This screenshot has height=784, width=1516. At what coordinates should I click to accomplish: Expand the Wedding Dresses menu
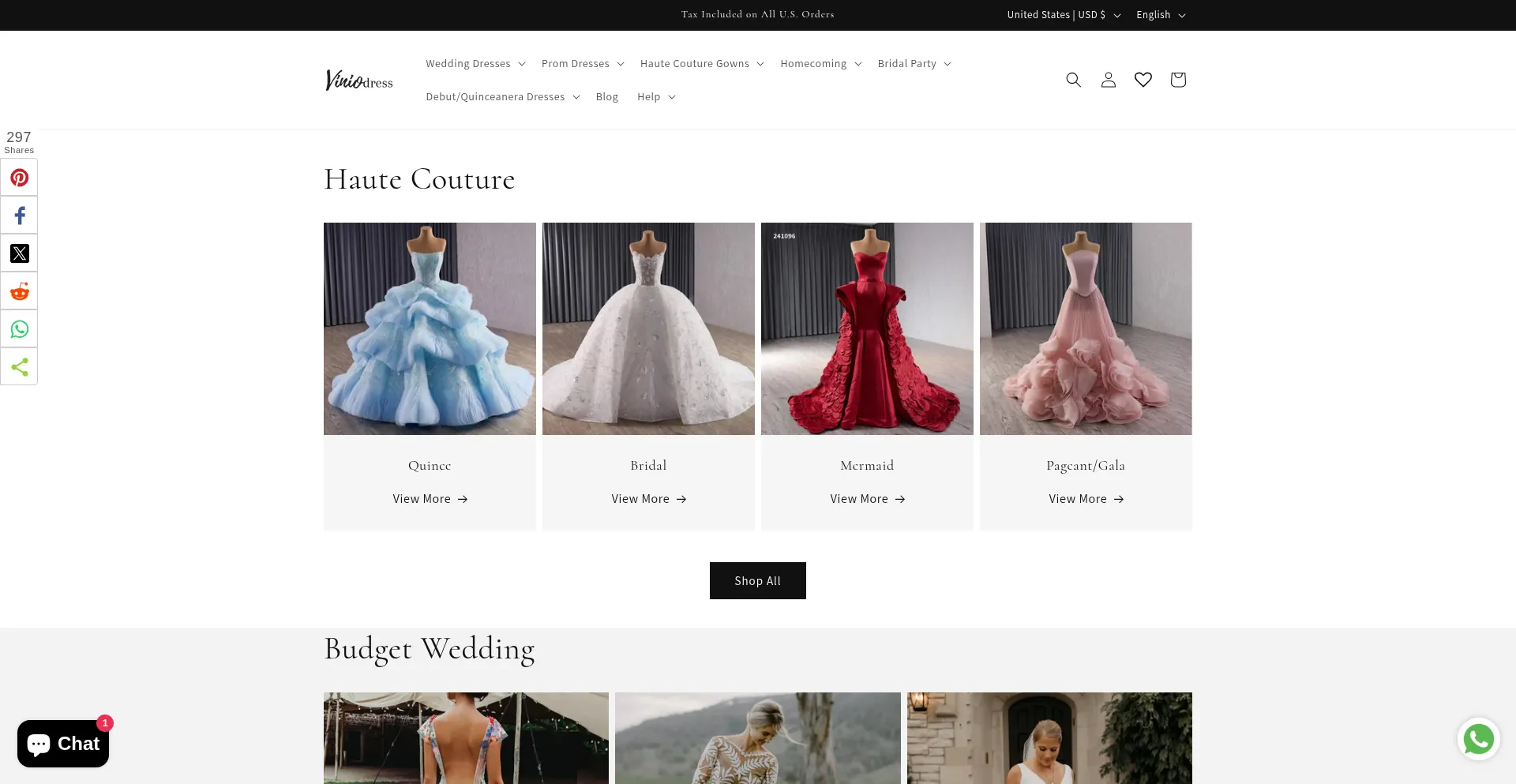[475, 64]
